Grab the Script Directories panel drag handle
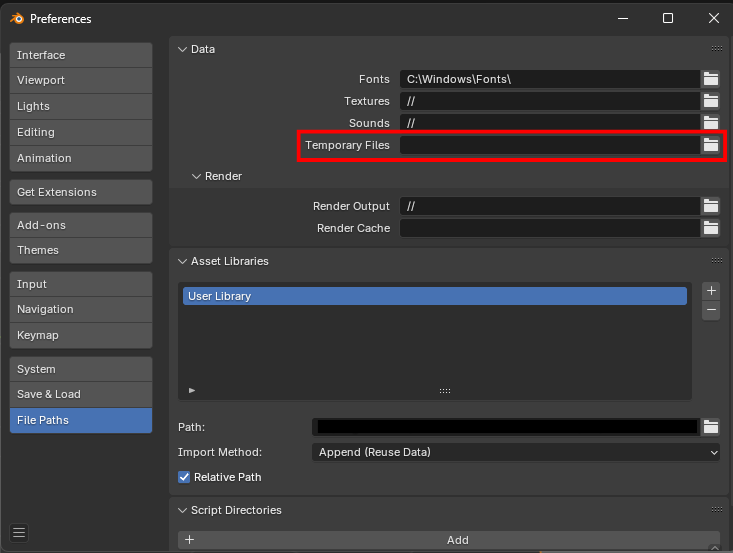The height and width of the screenshot is (553, 733). click(x=717, y=510)
